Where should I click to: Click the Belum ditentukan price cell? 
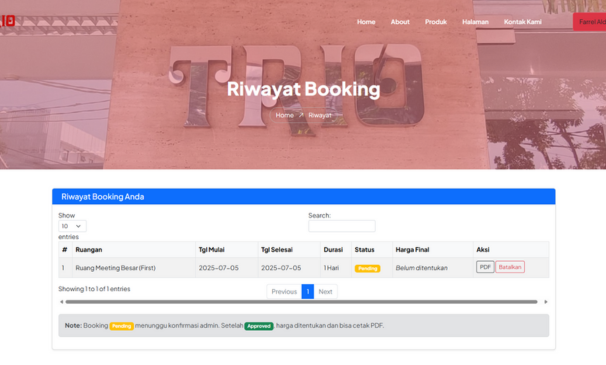(432, 268)
